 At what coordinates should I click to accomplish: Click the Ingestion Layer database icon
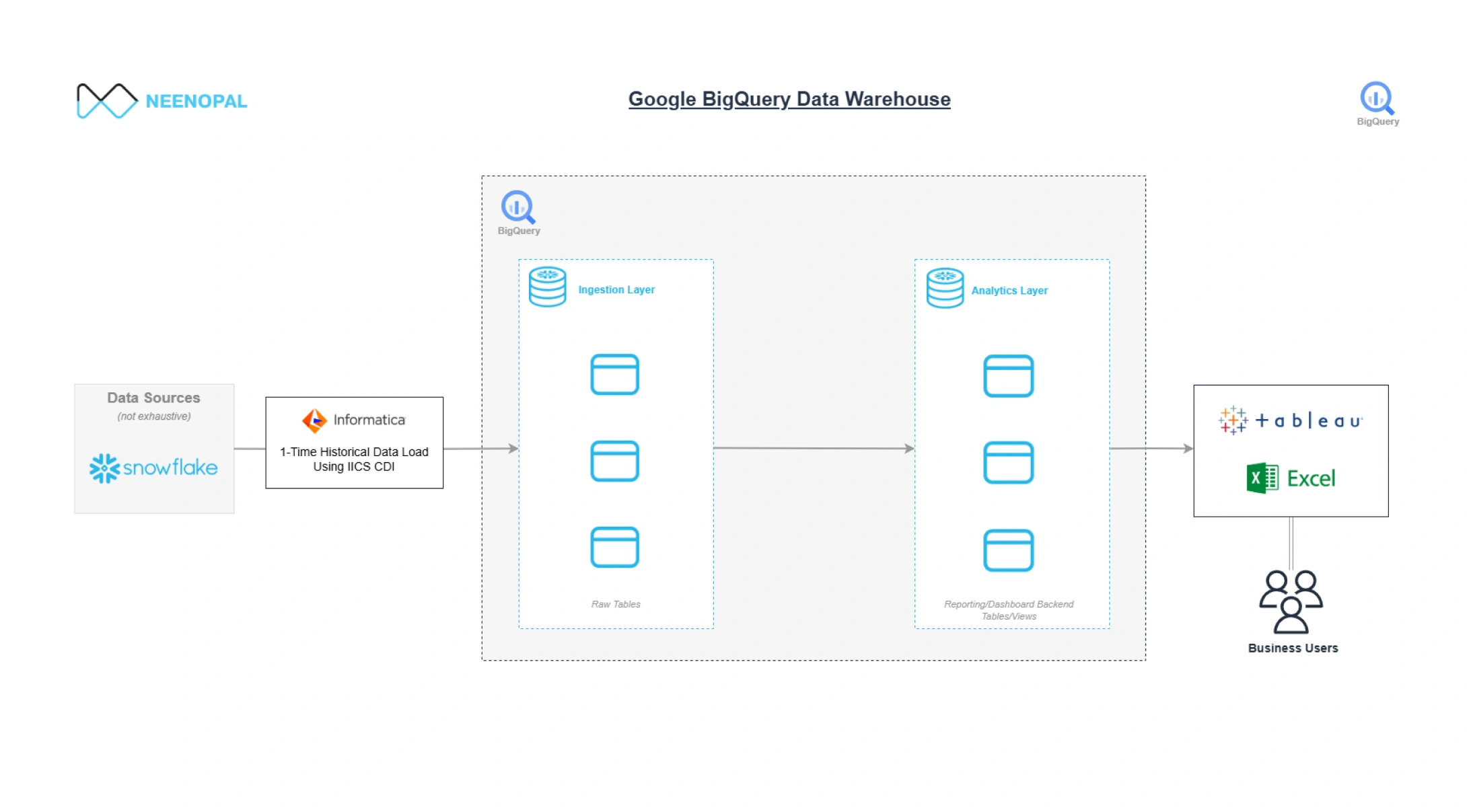[x=547, y=287]
